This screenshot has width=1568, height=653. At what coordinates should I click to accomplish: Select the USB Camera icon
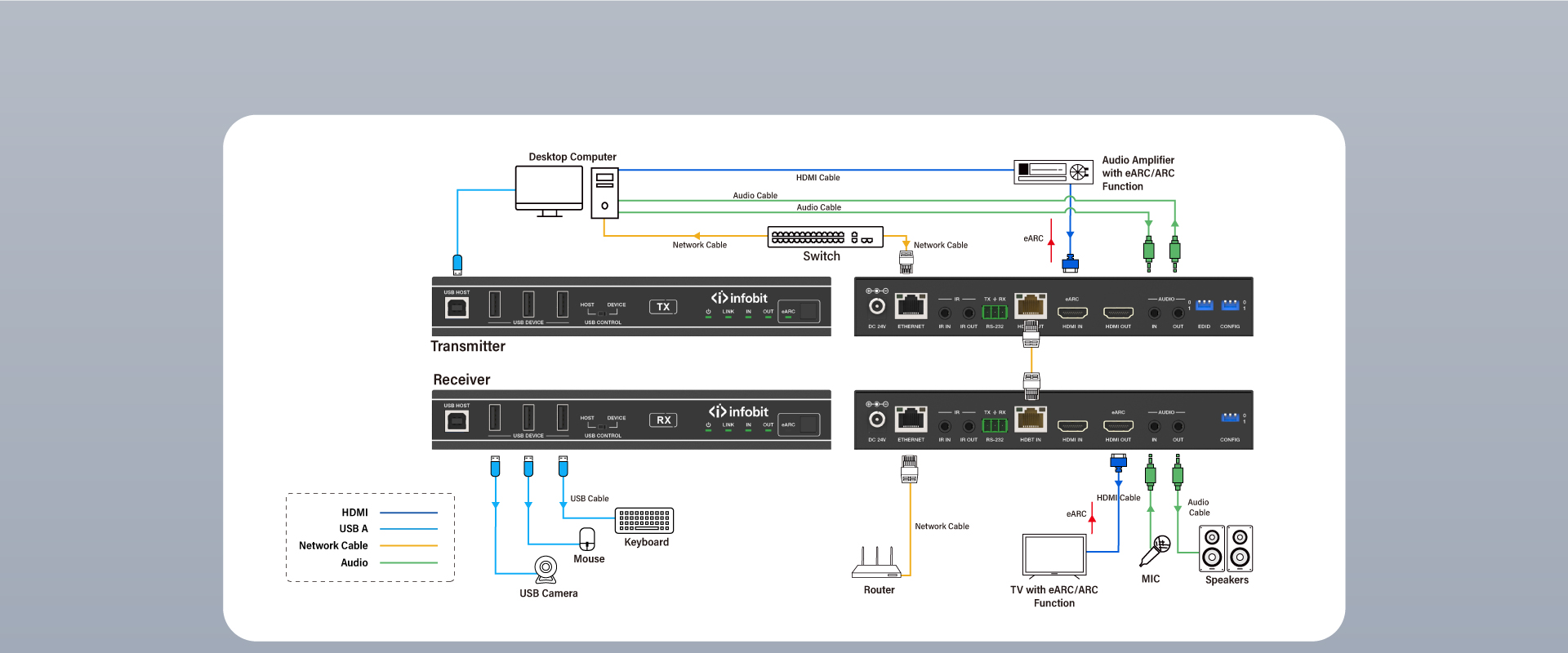pyautogui.click(x=546, y=570)
